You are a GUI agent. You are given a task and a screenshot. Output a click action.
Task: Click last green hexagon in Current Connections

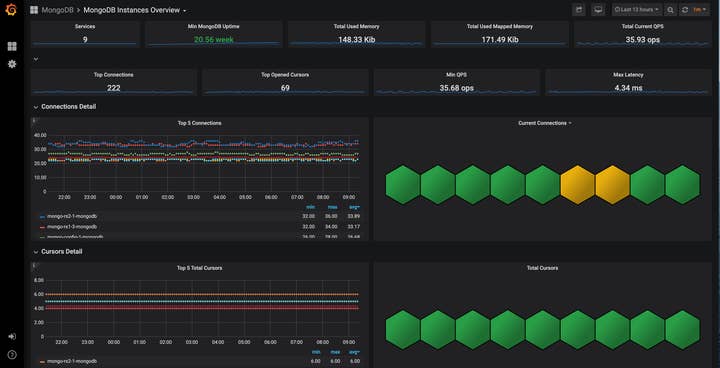tap(682, 185)
